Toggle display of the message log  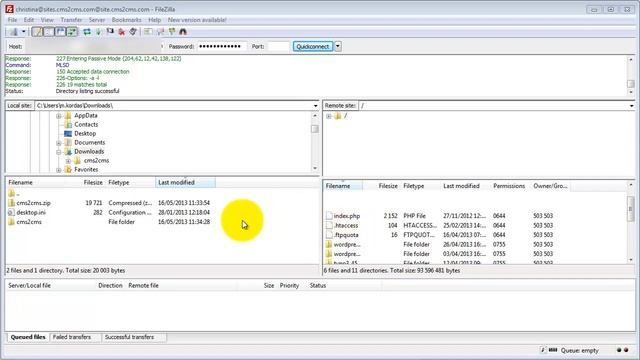click(x=37, y=32)
